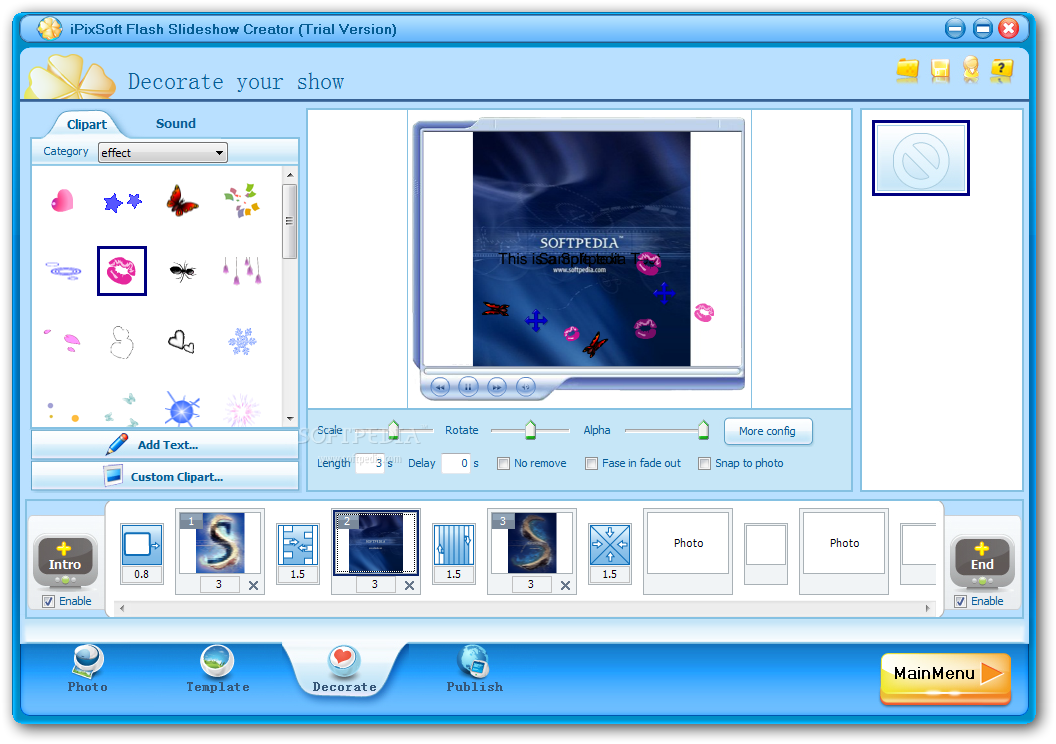Choose the butterfly clipart
Screen dimensions: 1056x744
click(182, 201)
